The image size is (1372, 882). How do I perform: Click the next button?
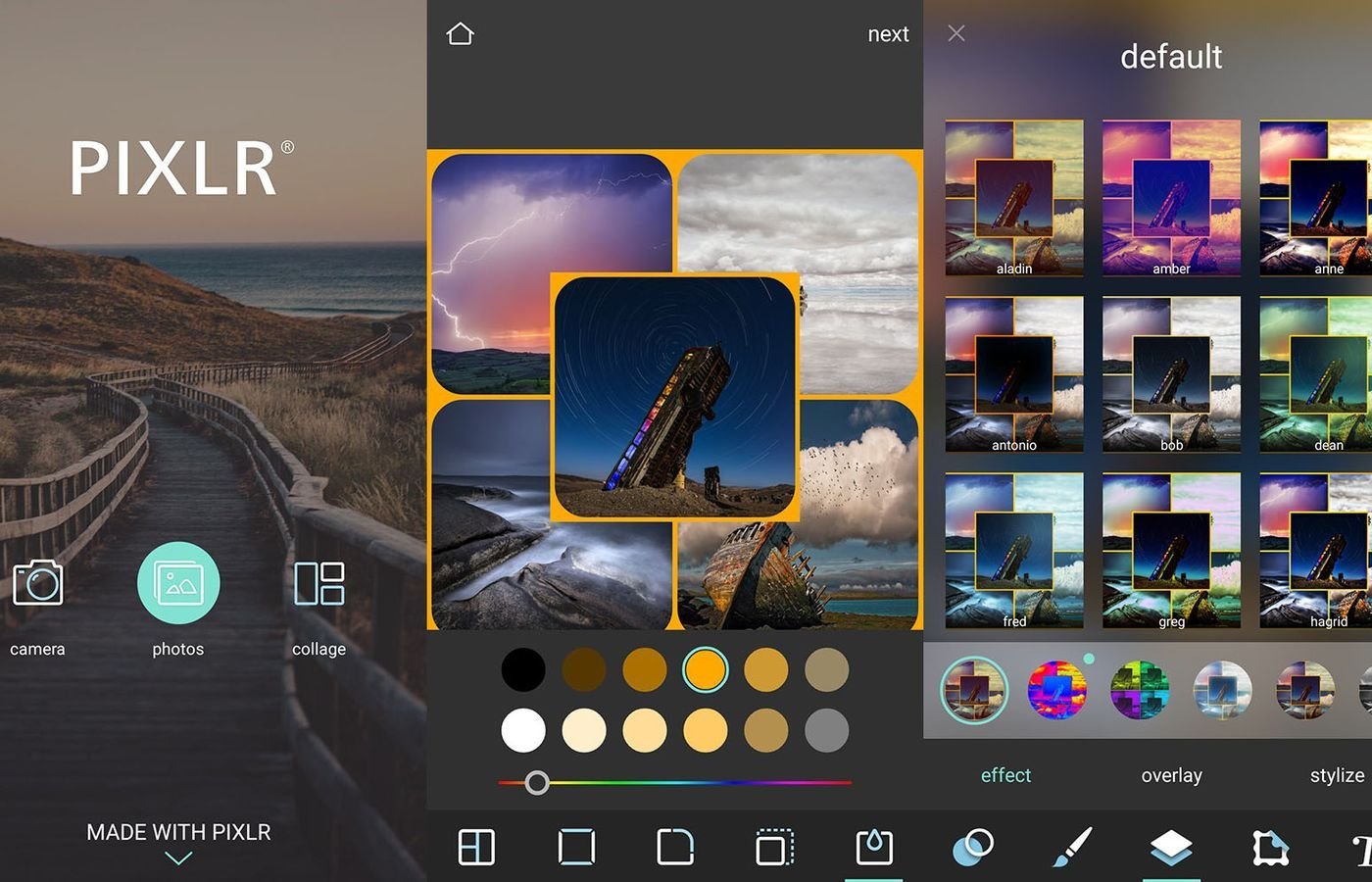pos(888,34)
